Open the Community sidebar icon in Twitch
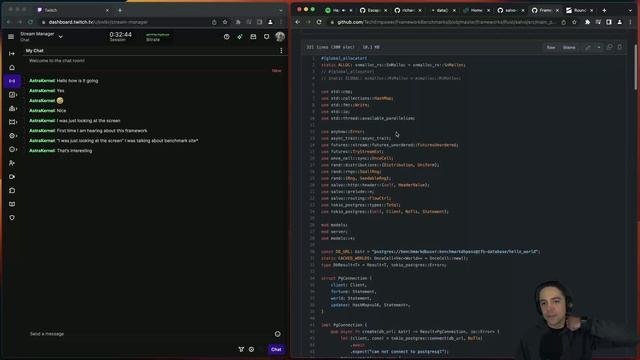 pyautogui.click(x=12, y=109)
